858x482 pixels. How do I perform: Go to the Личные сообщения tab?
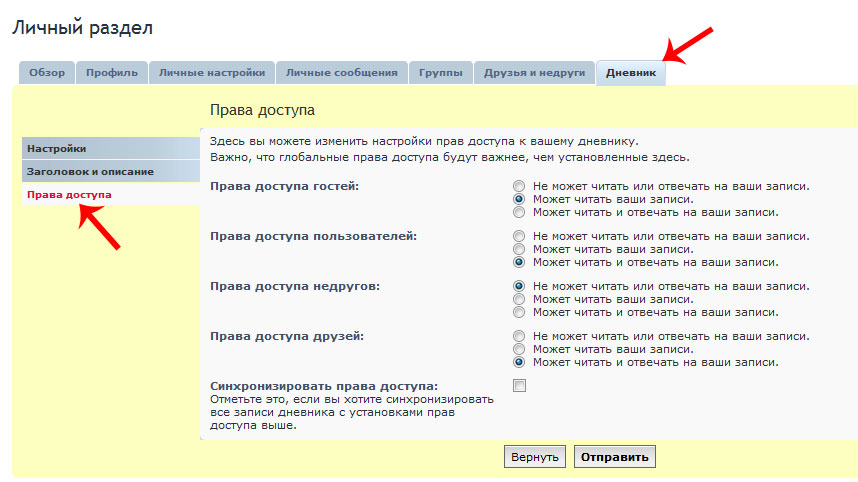341,73
